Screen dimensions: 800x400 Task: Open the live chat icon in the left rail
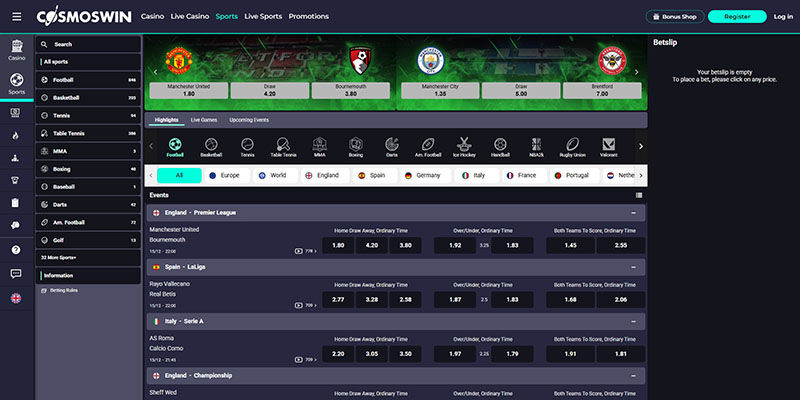(x=16, y=274)
